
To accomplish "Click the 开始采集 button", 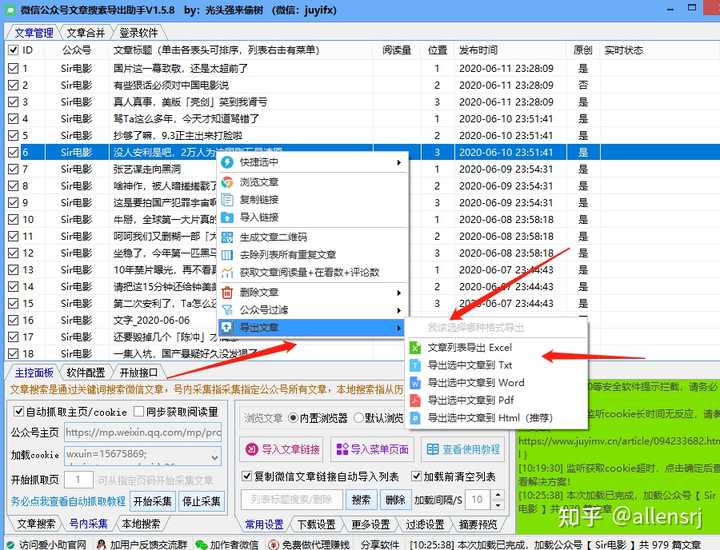I will pos(152,501).
